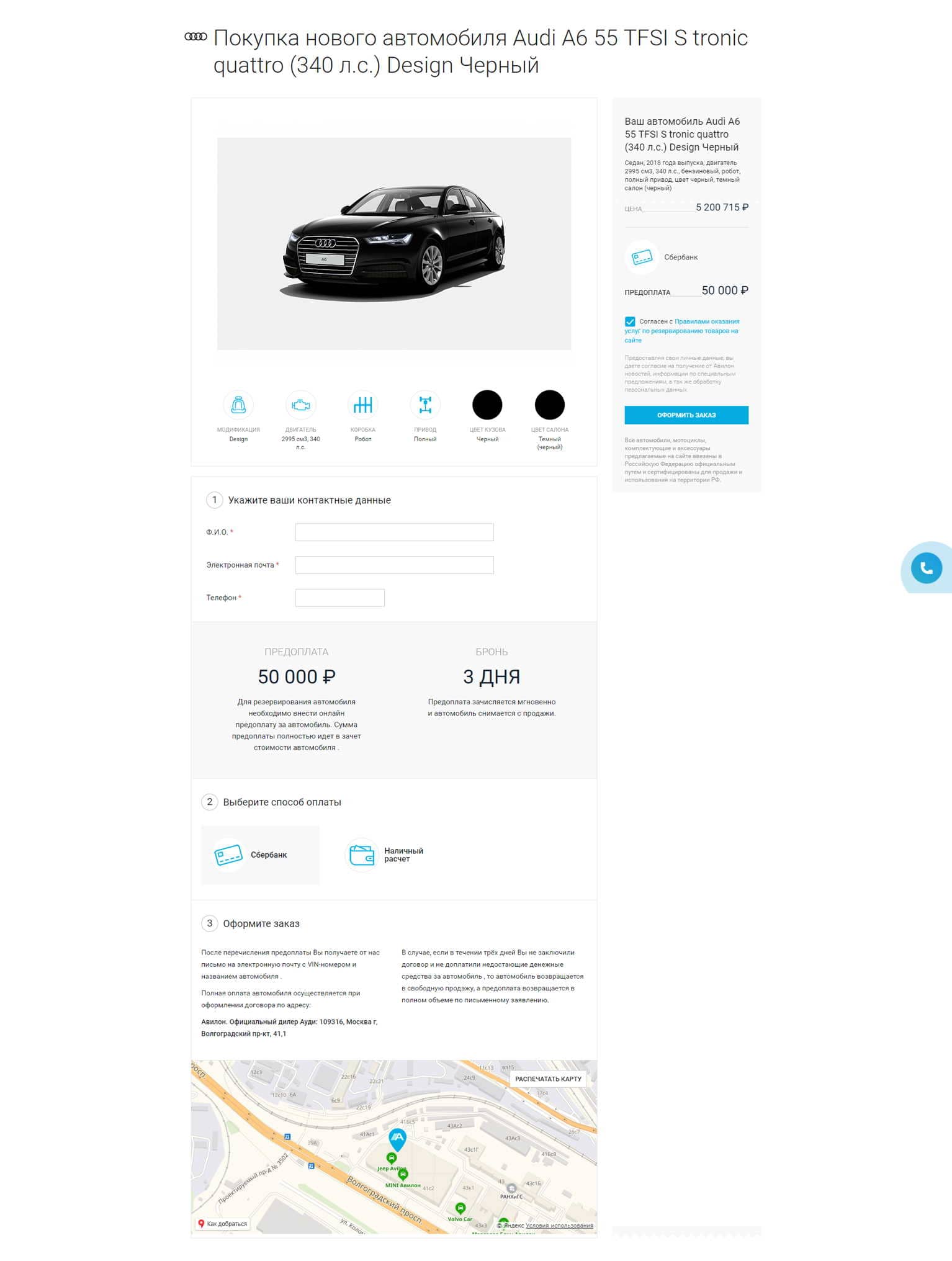Click the green Volvo Car map pin
This screenshot has height=1261, width=952.
(x=460, y=1208)
